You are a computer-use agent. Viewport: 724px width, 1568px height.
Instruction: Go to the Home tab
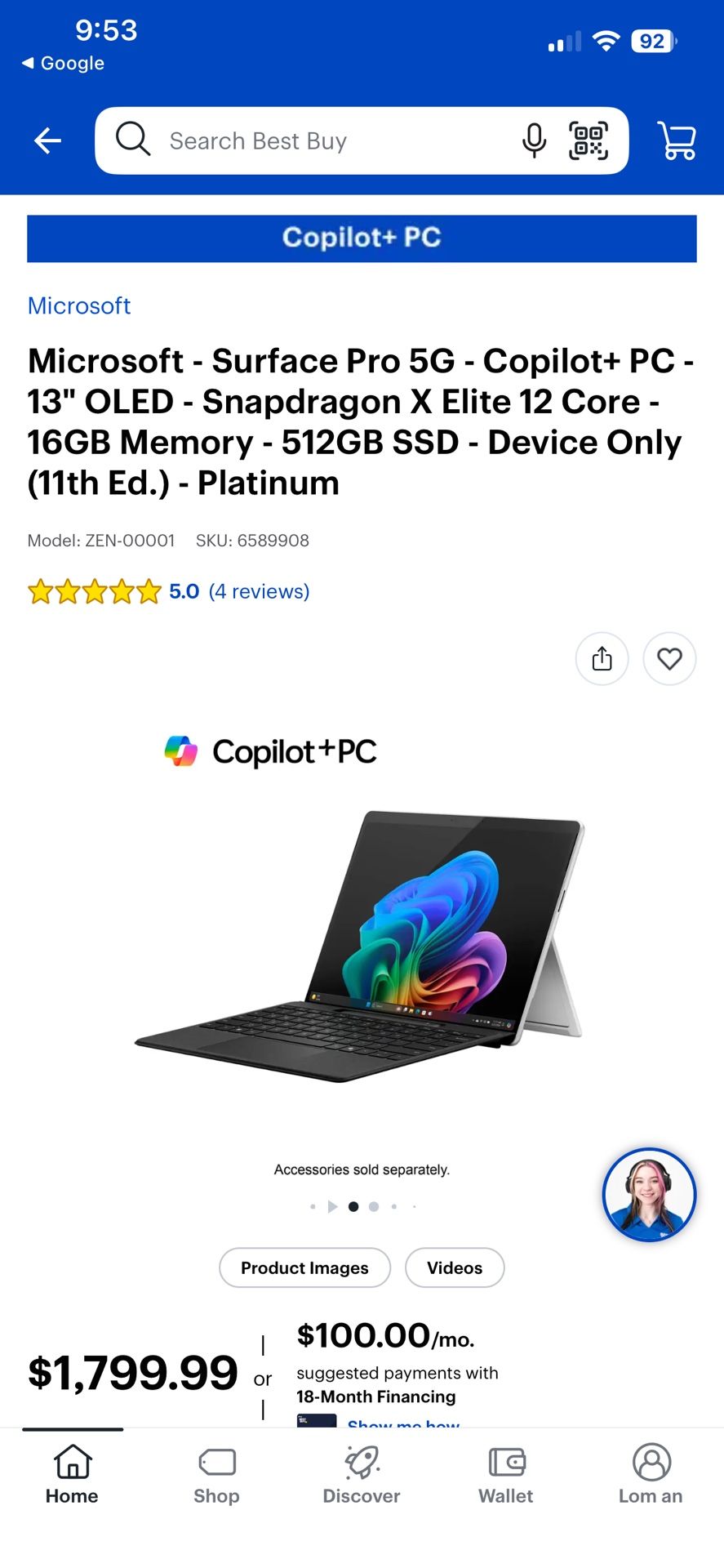tap(72, 1475)
